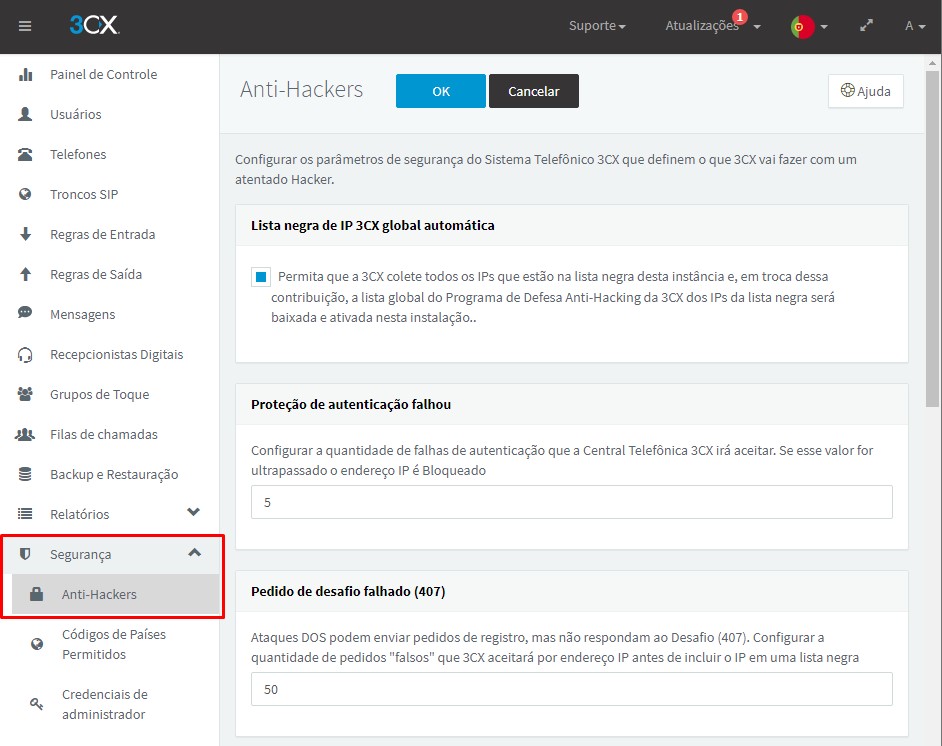The image size is (942, 746).
Task: Click the Segurança shield icon
Action: [x=25, y=554]
